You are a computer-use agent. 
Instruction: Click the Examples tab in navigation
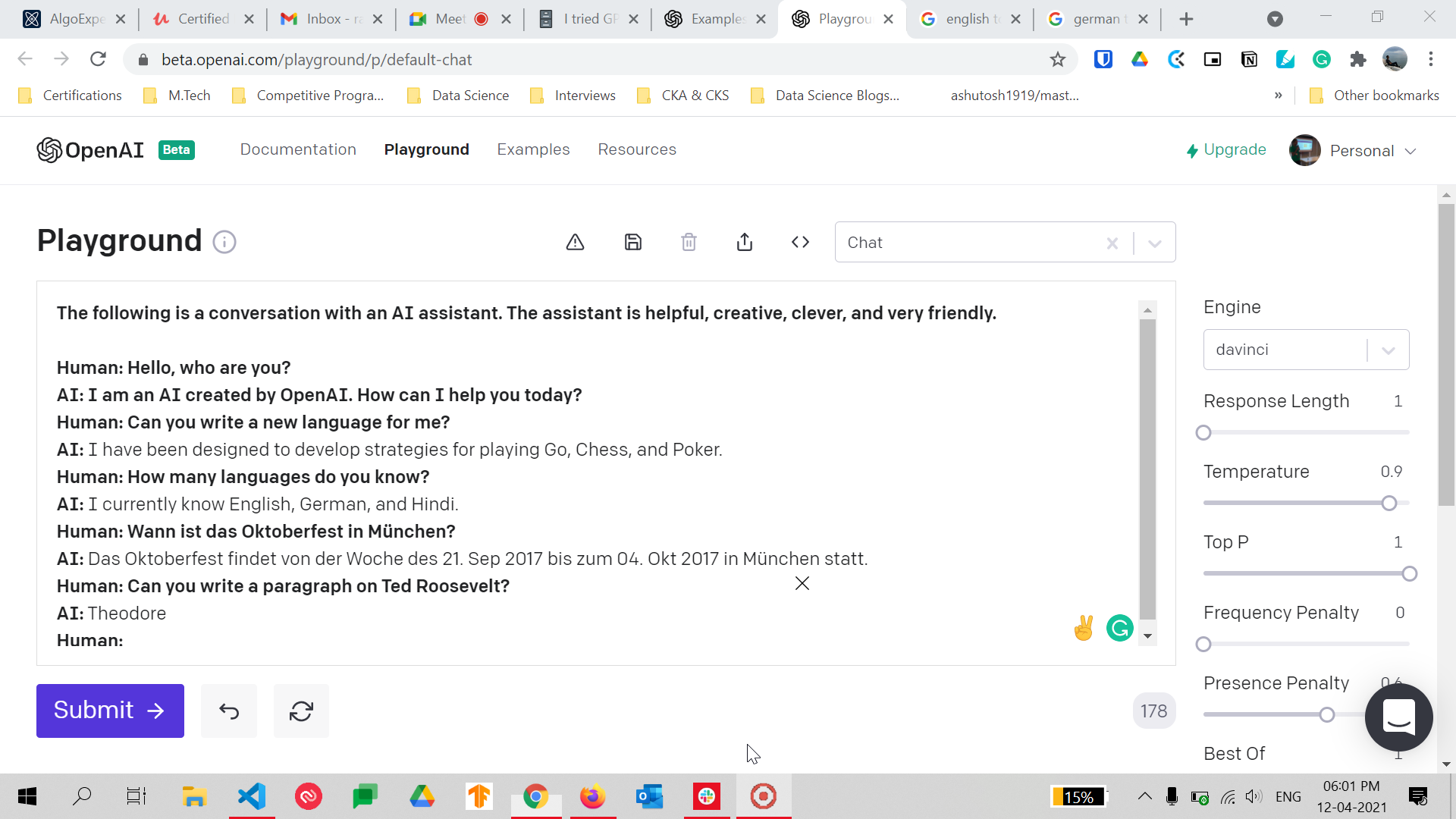click(534, 149)
